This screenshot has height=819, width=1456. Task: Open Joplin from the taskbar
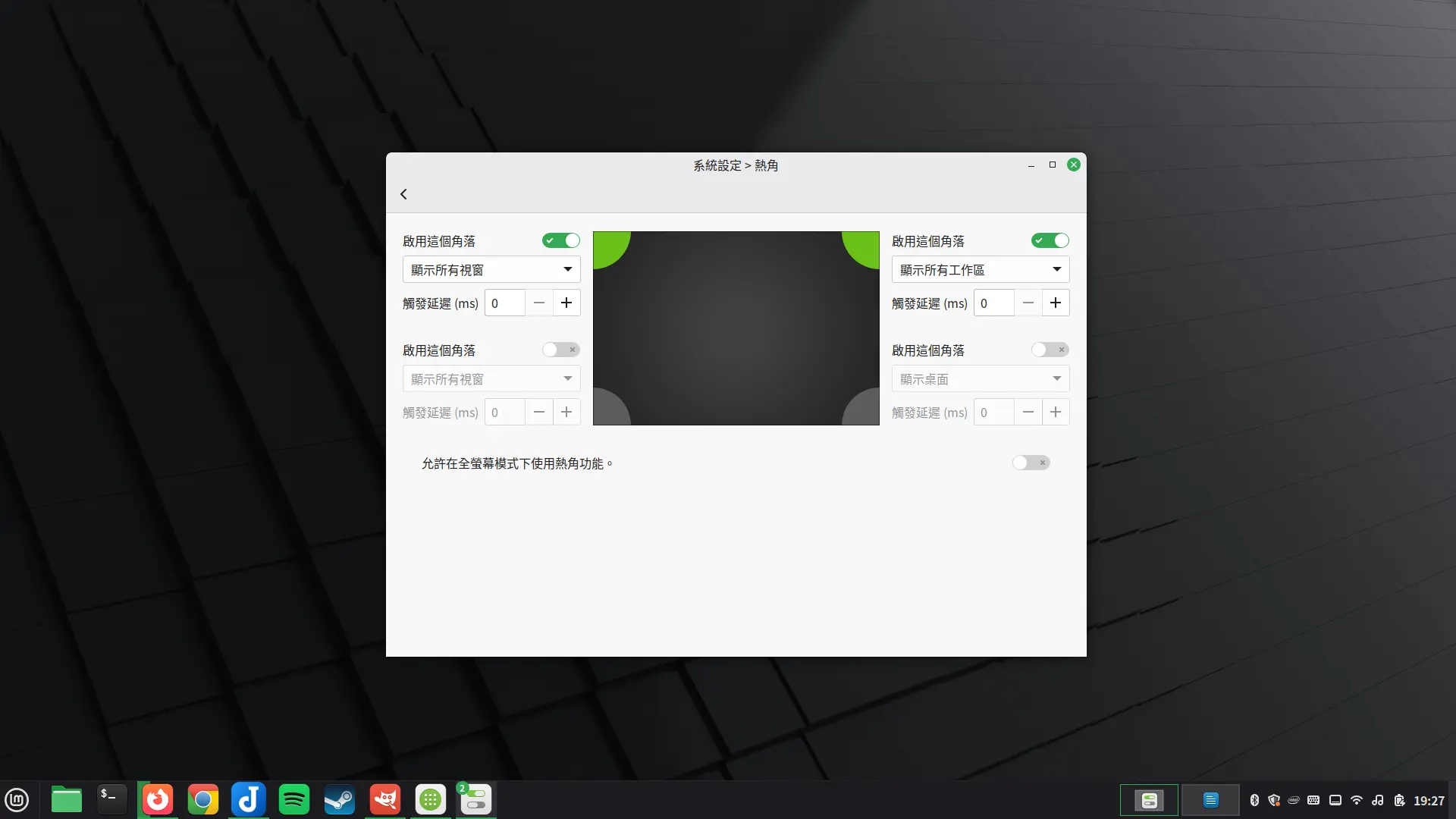(248, 799)
